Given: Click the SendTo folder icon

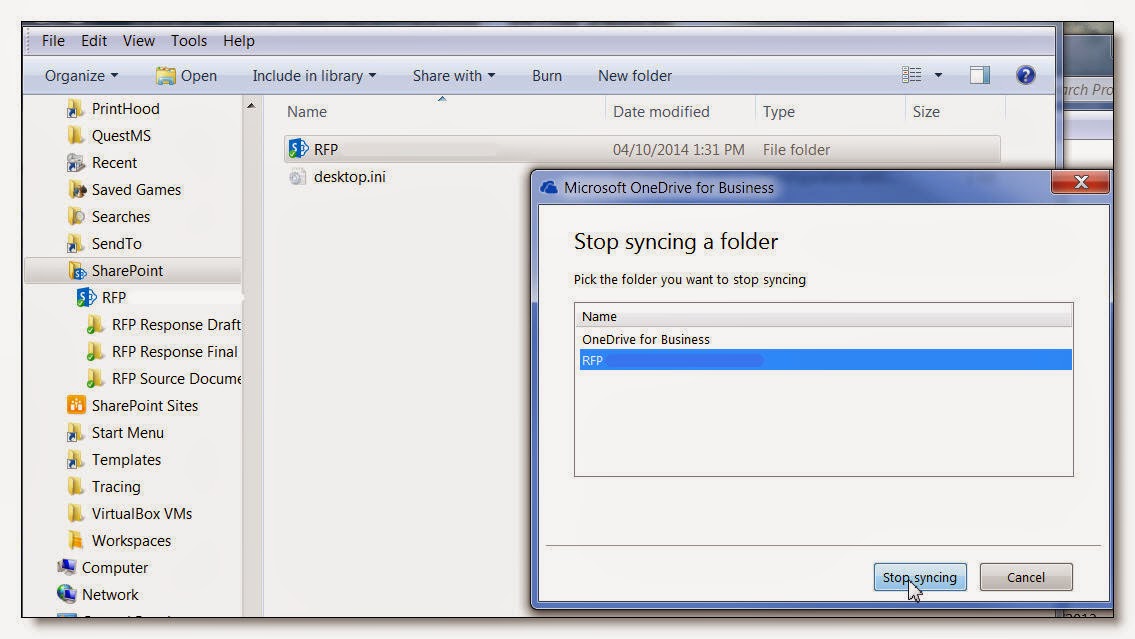Looking at the screenshot, I should tap(75, 244).
